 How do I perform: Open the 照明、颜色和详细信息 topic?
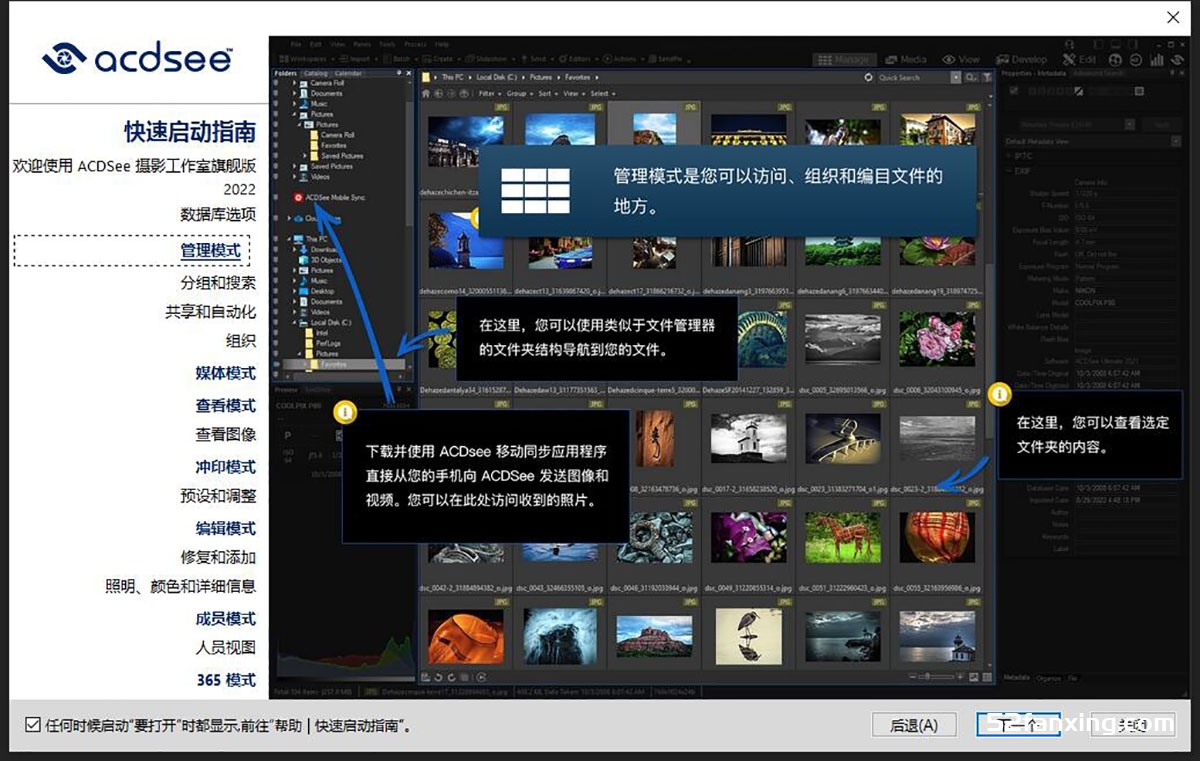point(181,586)
